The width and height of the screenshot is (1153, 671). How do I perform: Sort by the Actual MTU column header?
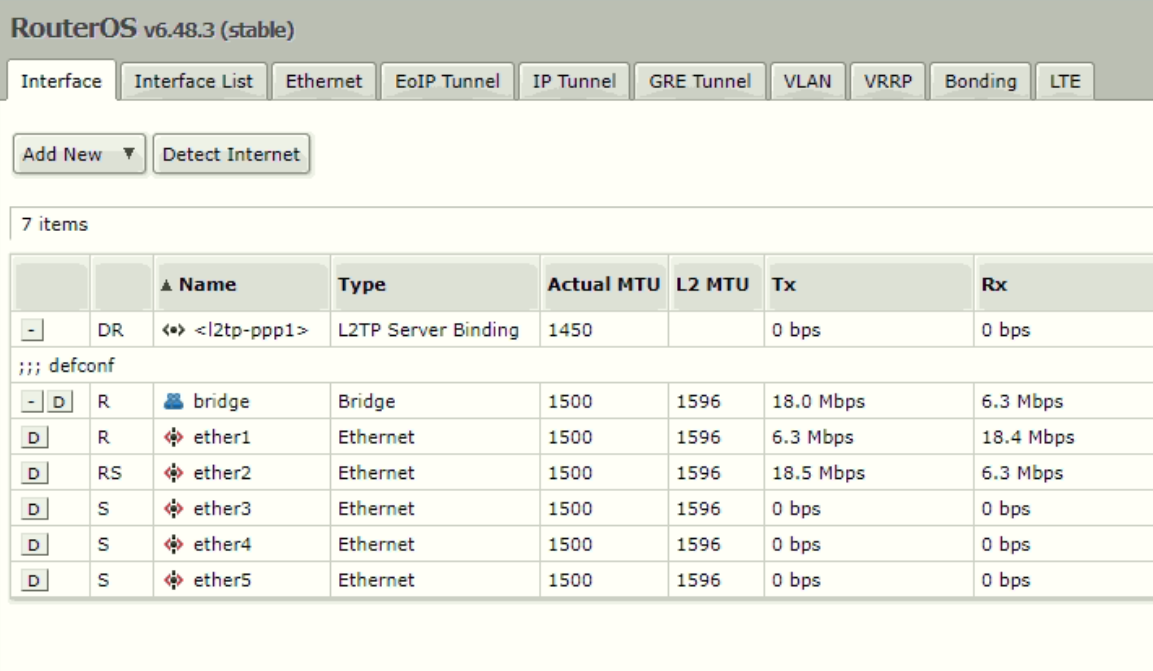[x=604, y=284]
